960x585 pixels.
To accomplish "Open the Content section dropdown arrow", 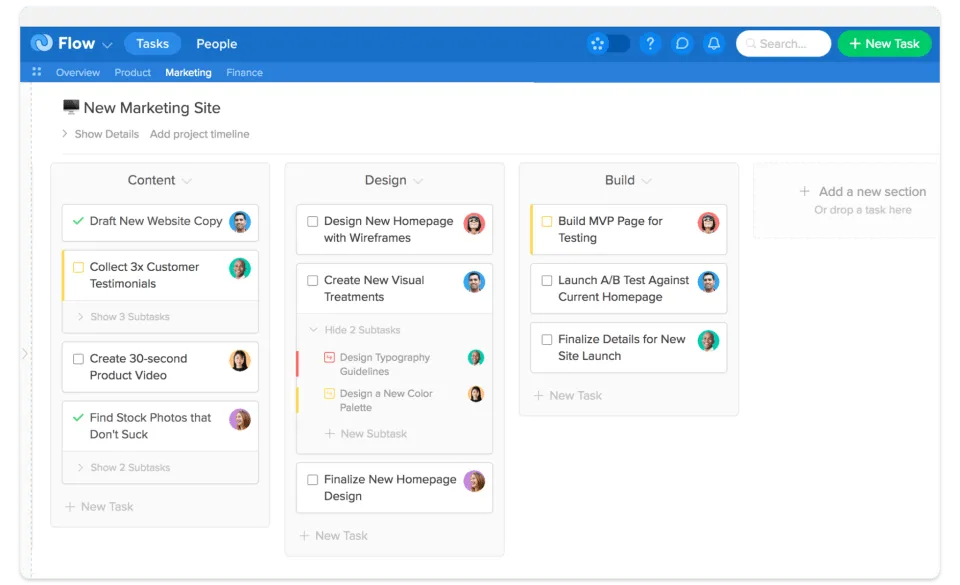I will (187, 181).
